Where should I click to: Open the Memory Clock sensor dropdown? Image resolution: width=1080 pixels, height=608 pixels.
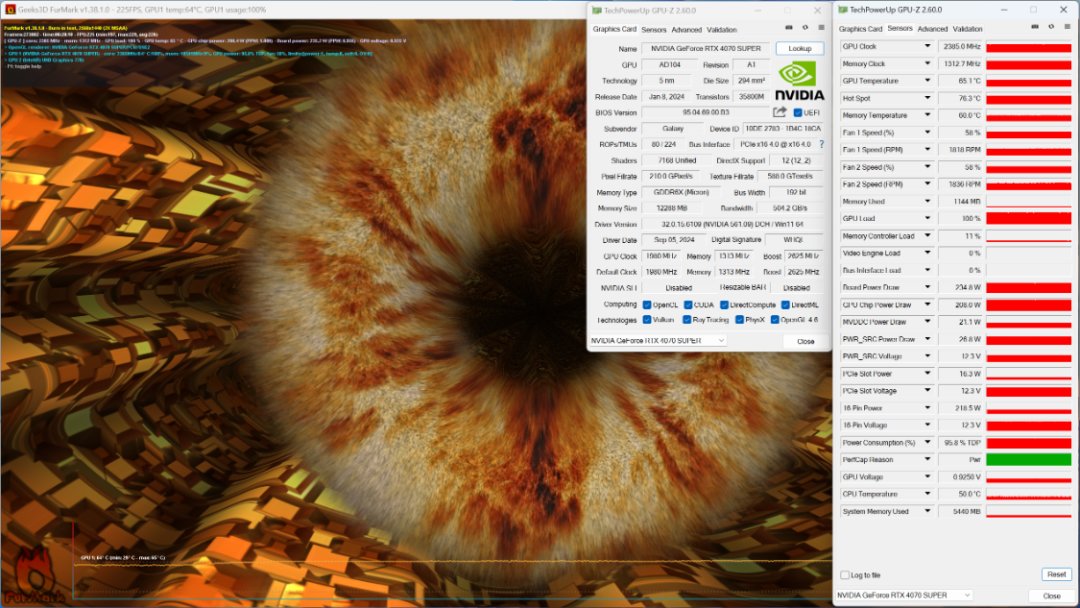[x=927, y=63]
